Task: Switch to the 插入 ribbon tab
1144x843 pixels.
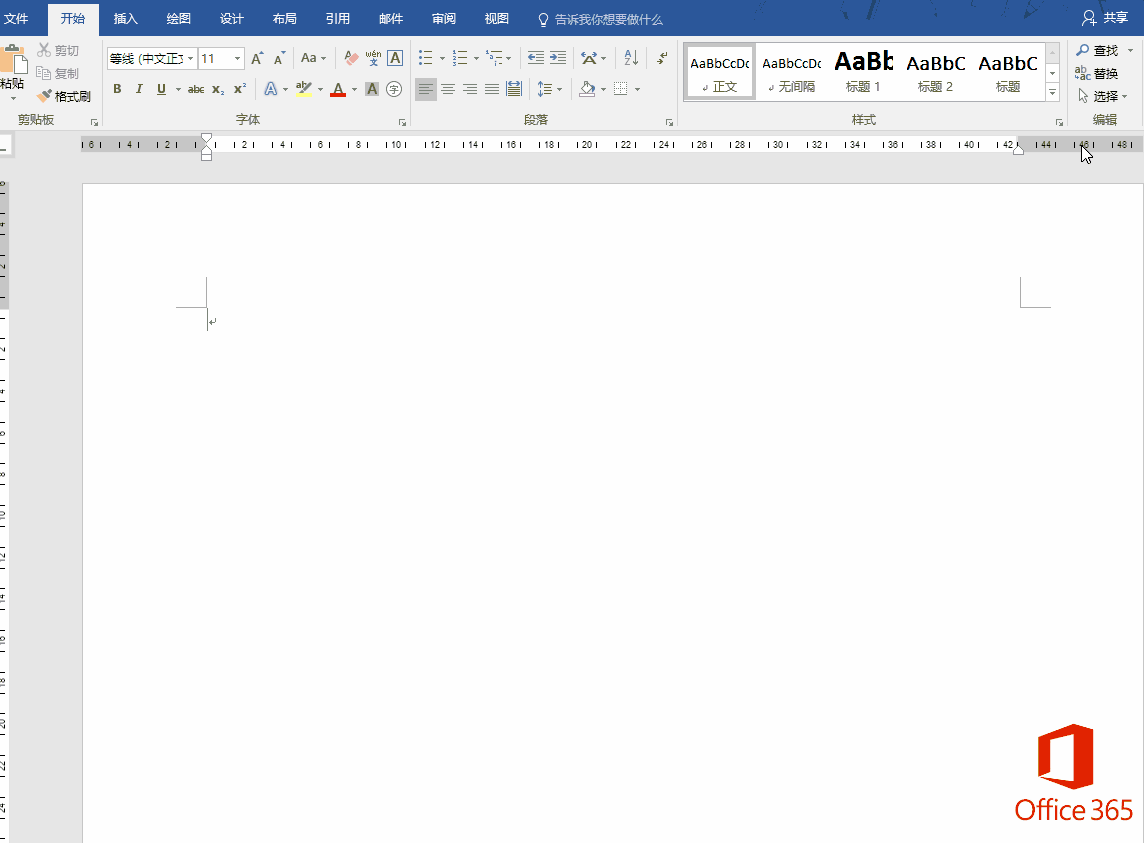Action: [126, 19]
